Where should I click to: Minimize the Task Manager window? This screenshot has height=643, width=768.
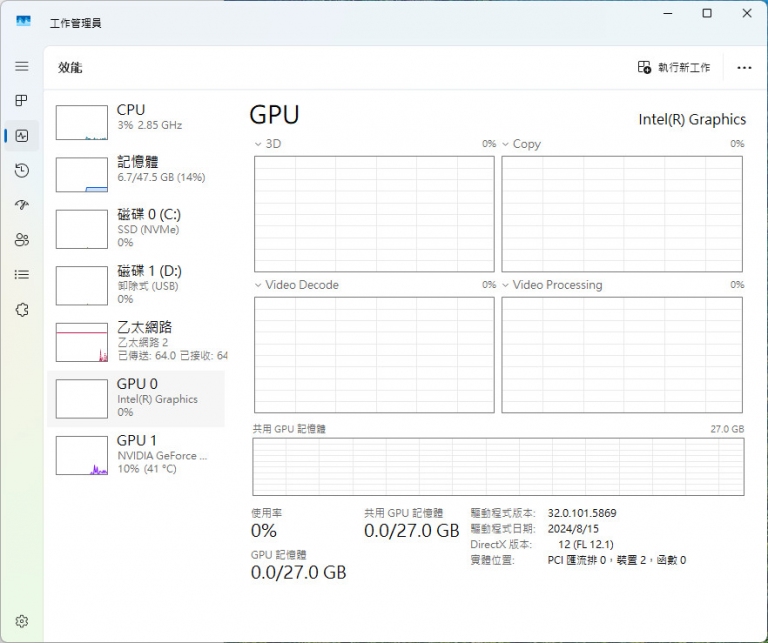[668, 13]
